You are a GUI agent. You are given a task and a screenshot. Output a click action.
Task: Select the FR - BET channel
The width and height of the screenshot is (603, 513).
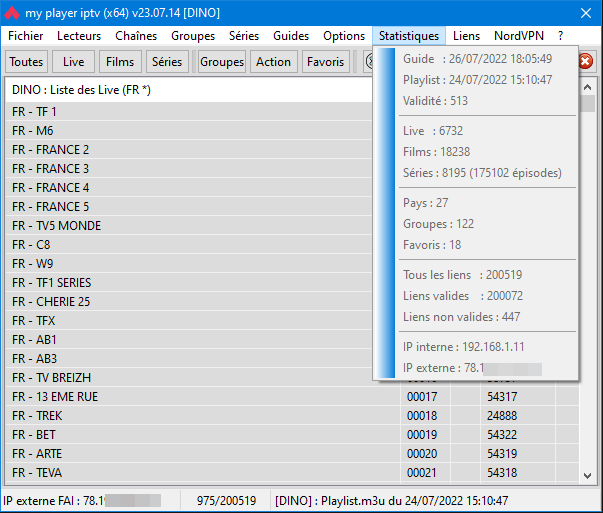[x=203, y=435]
